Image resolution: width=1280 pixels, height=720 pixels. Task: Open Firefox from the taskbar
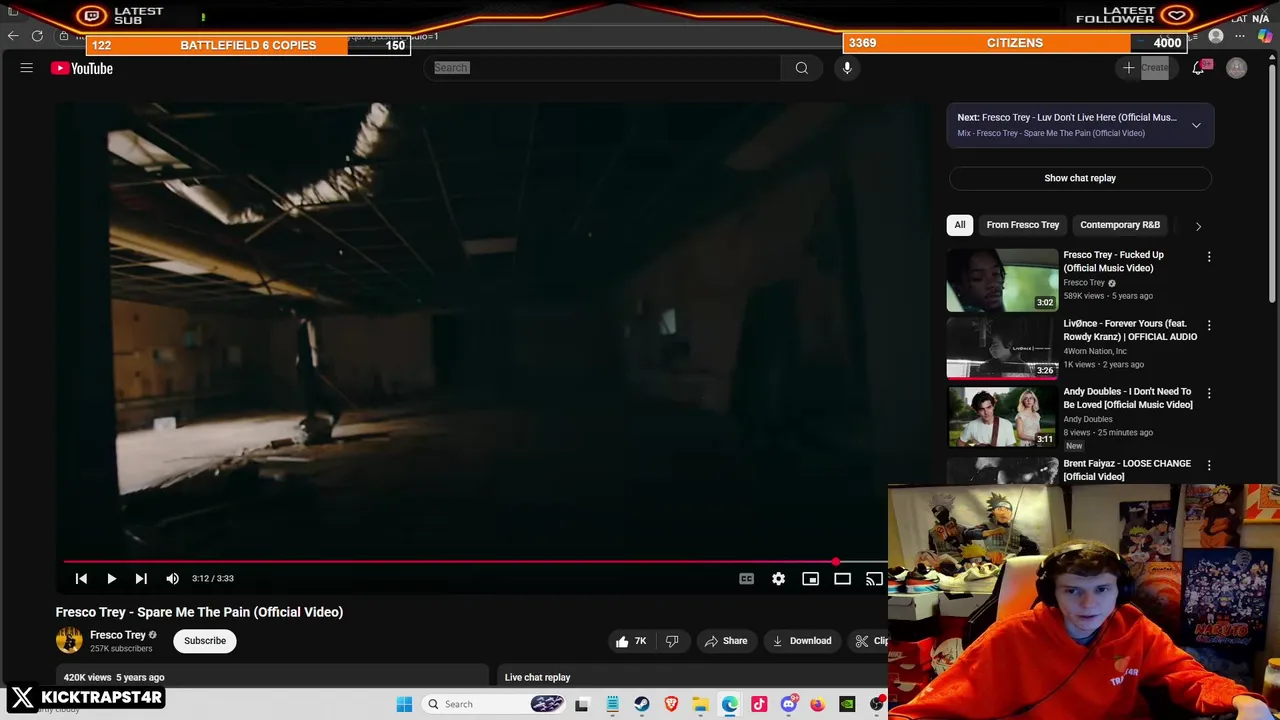point(818,704)
